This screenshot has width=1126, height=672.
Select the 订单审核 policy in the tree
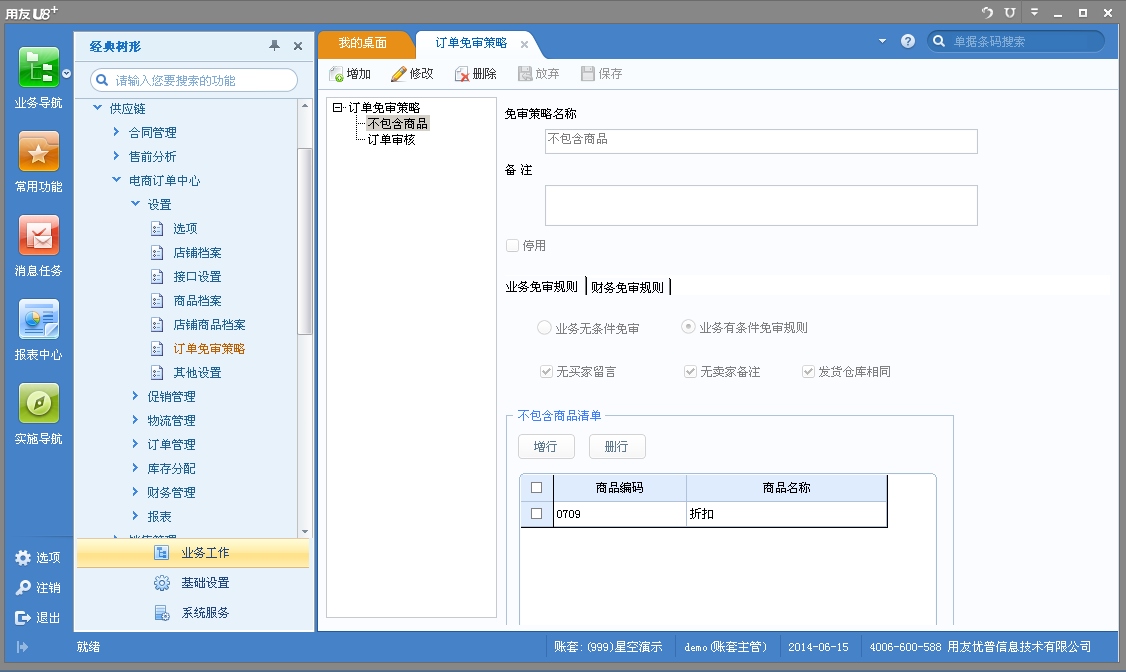point(391,140)
